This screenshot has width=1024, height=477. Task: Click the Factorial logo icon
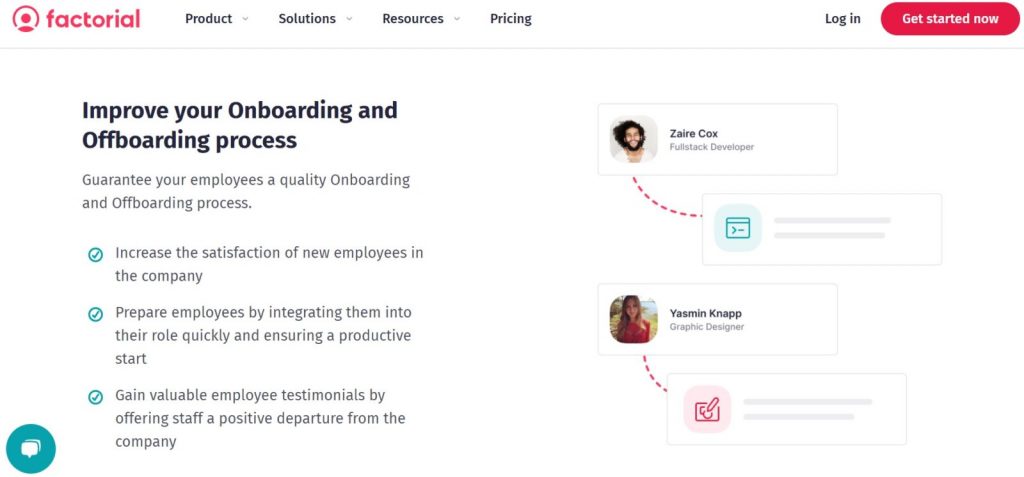tap(25, 19)
